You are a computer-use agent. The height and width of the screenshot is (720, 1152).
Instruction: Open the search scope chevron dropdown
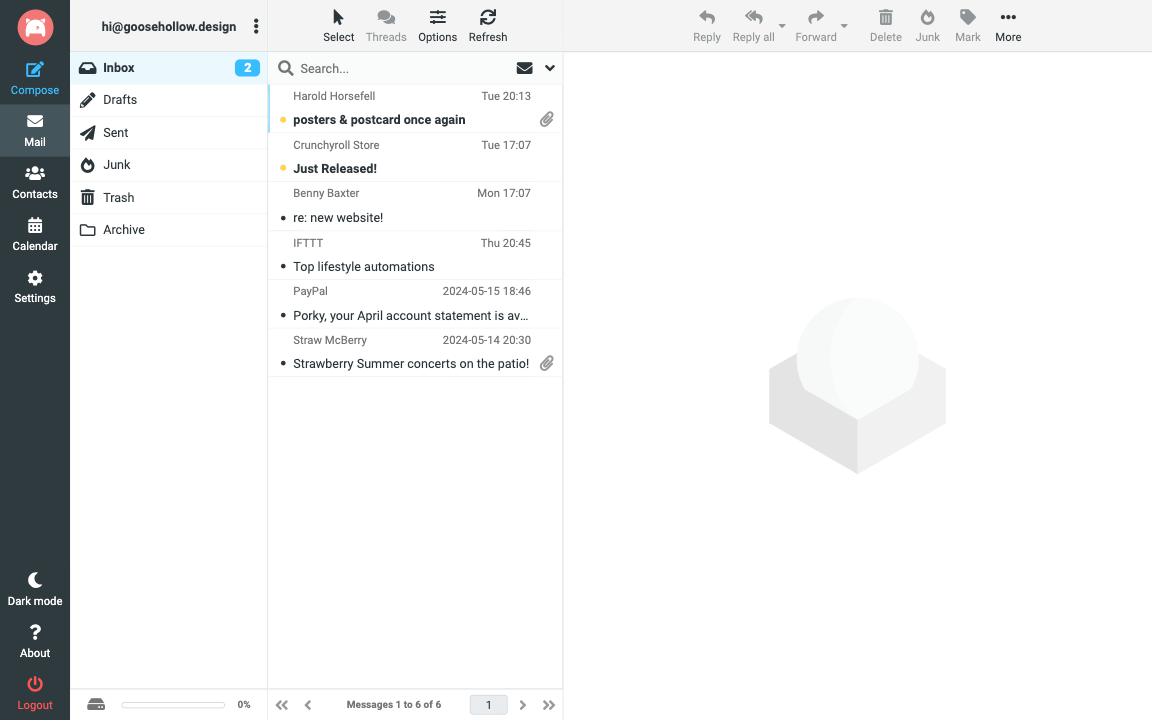[x=548, y=68]
